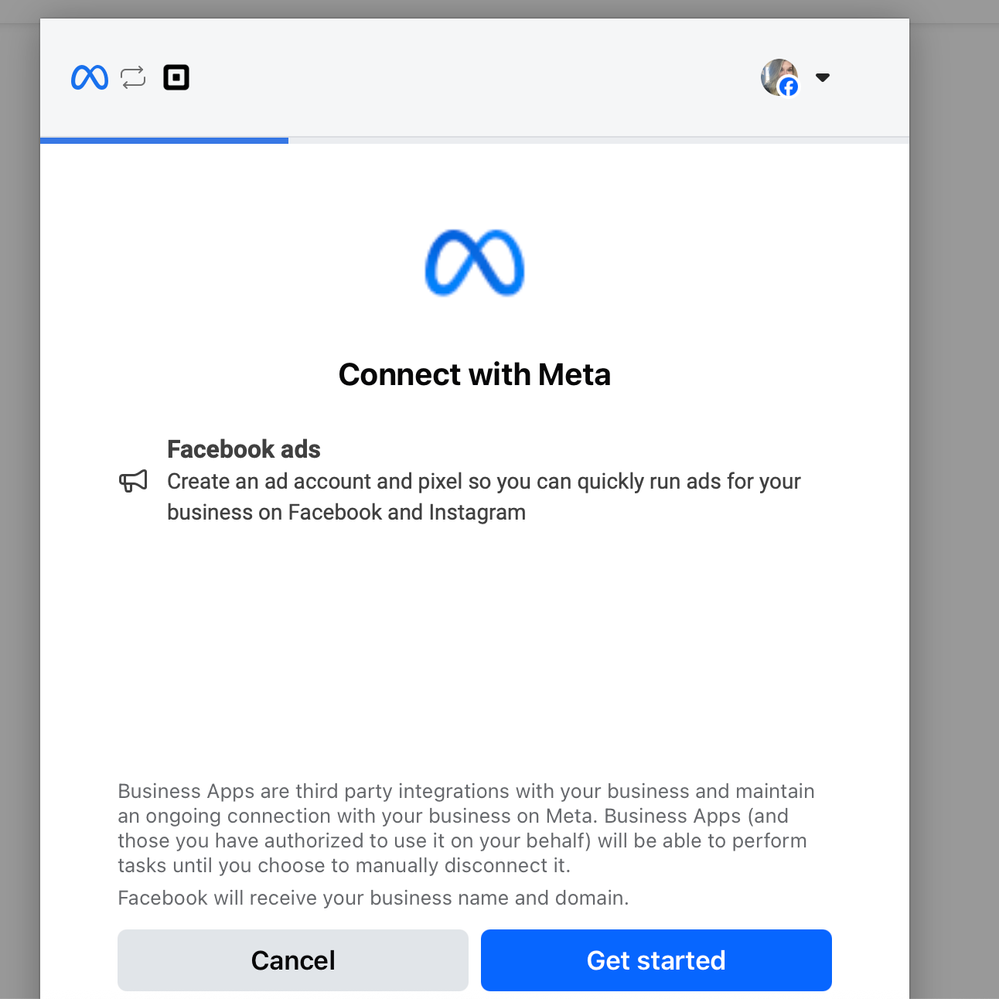
Task: Click the blue filled progress bar segment
Action: 164,140
